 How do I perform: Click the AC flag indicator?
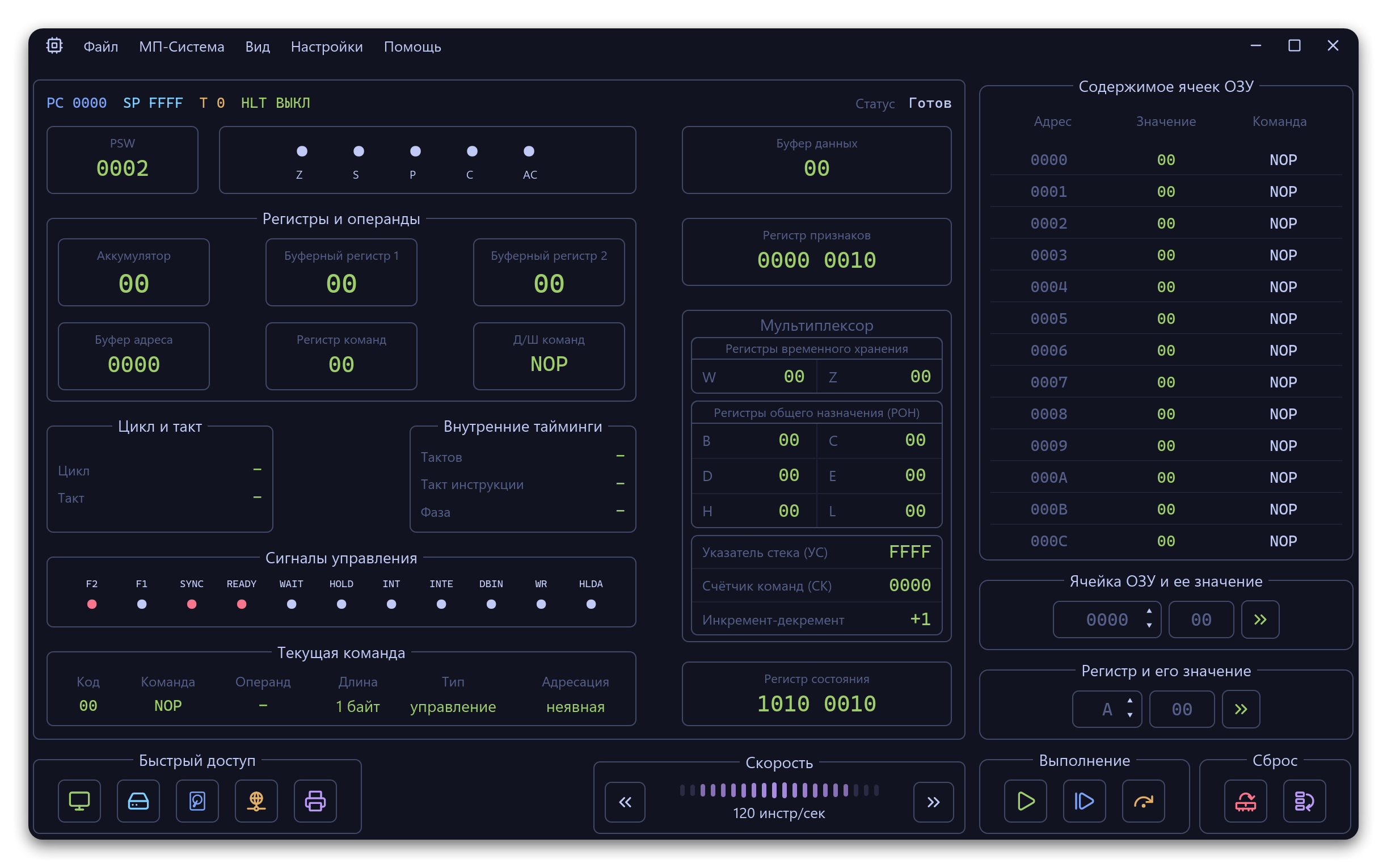[529, 151]
